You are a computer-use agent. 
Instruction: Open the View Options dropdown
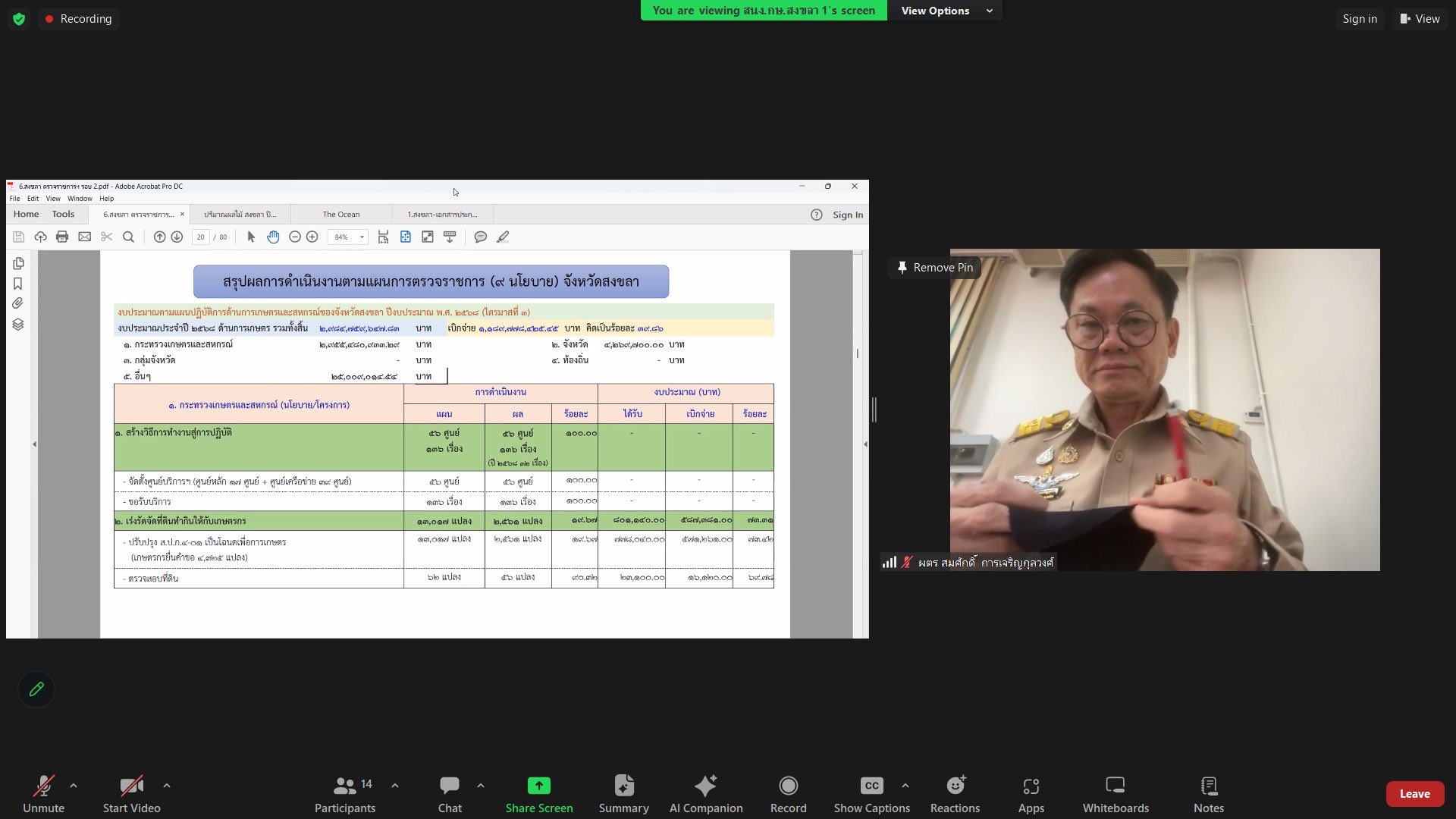click(946, 11)
